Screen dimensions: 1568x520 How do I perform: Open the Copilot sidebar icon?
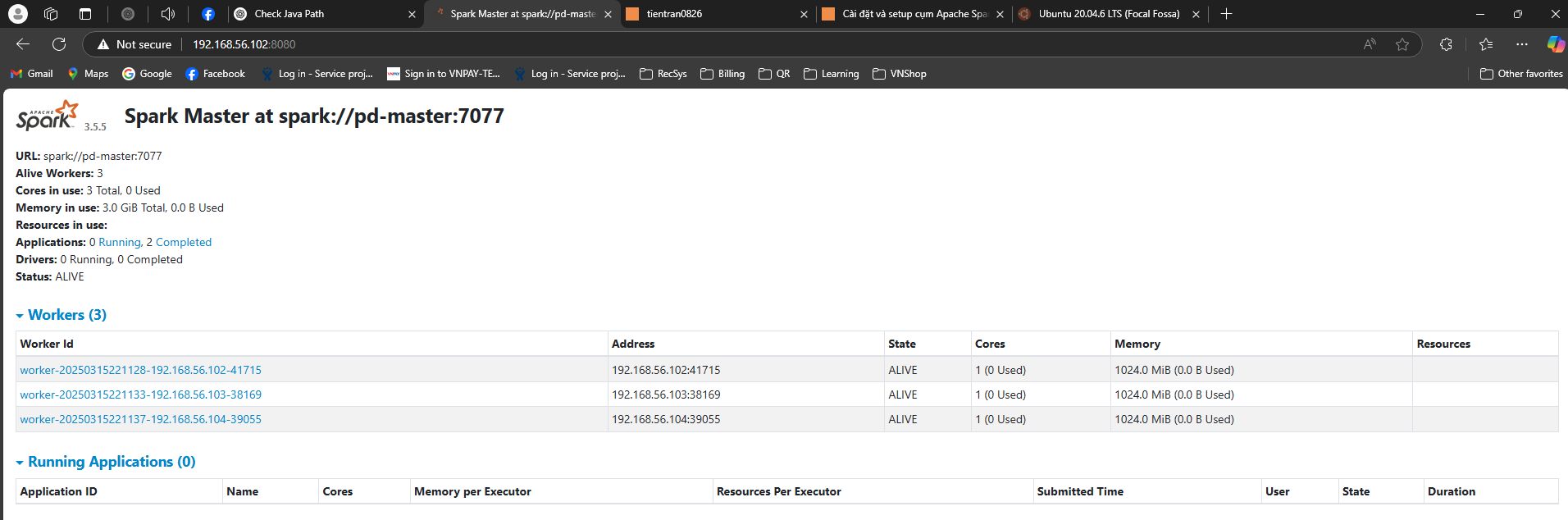pyautogui.click(x=1555, y=44)
